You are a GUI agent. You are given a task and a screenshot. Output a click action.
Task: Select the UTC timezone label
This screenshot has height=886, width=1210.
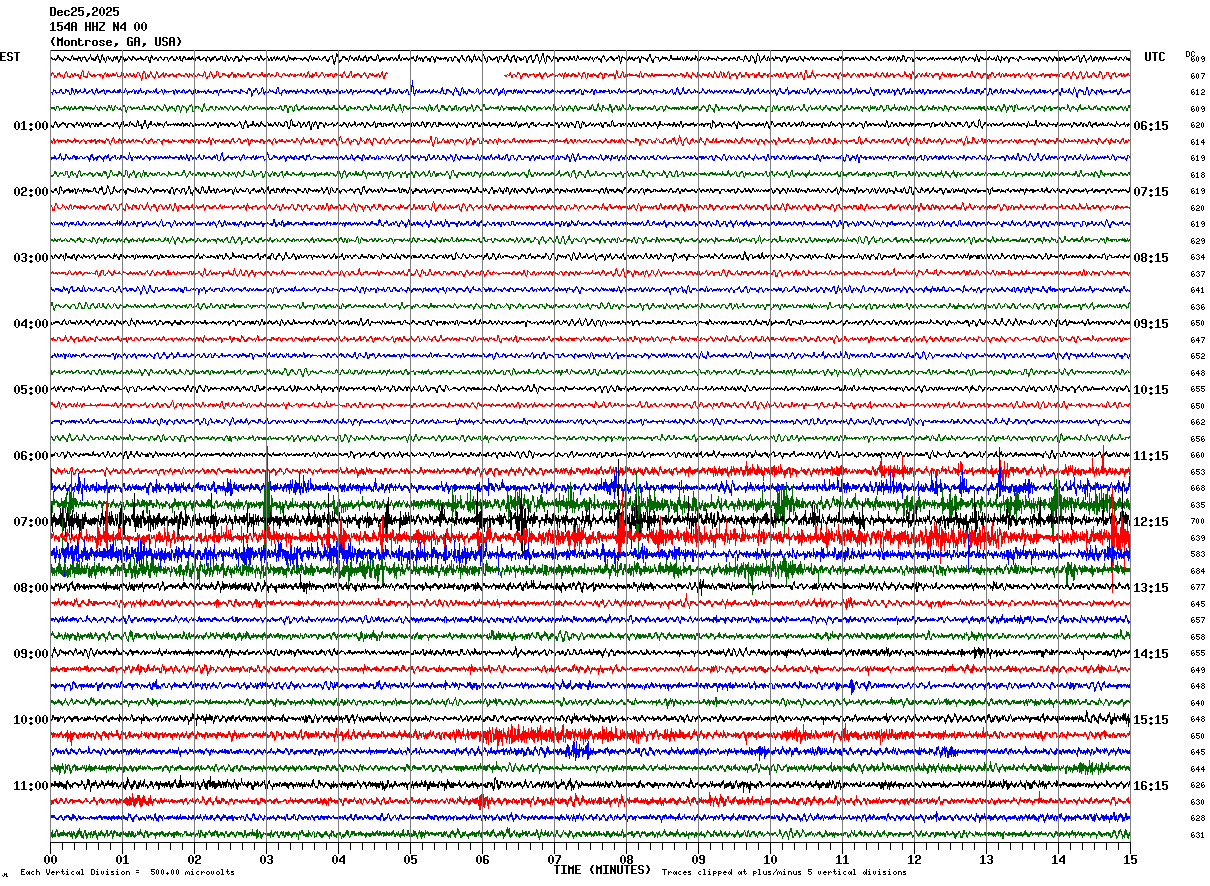pos(1155,57)
